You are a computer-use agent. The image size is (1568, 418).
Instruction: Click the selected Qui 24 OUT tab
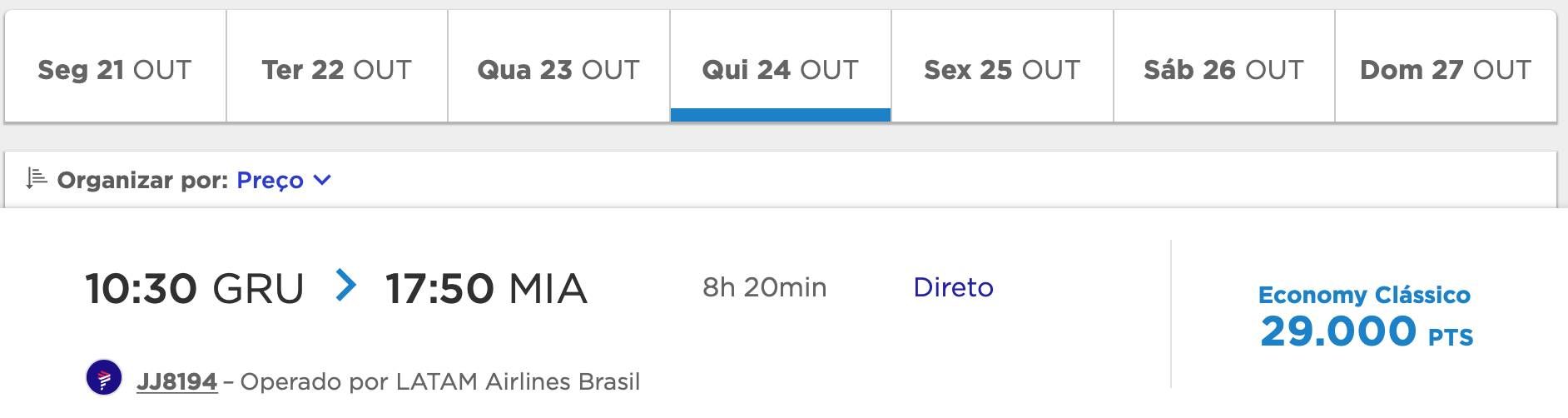click(x=780, y=70)
